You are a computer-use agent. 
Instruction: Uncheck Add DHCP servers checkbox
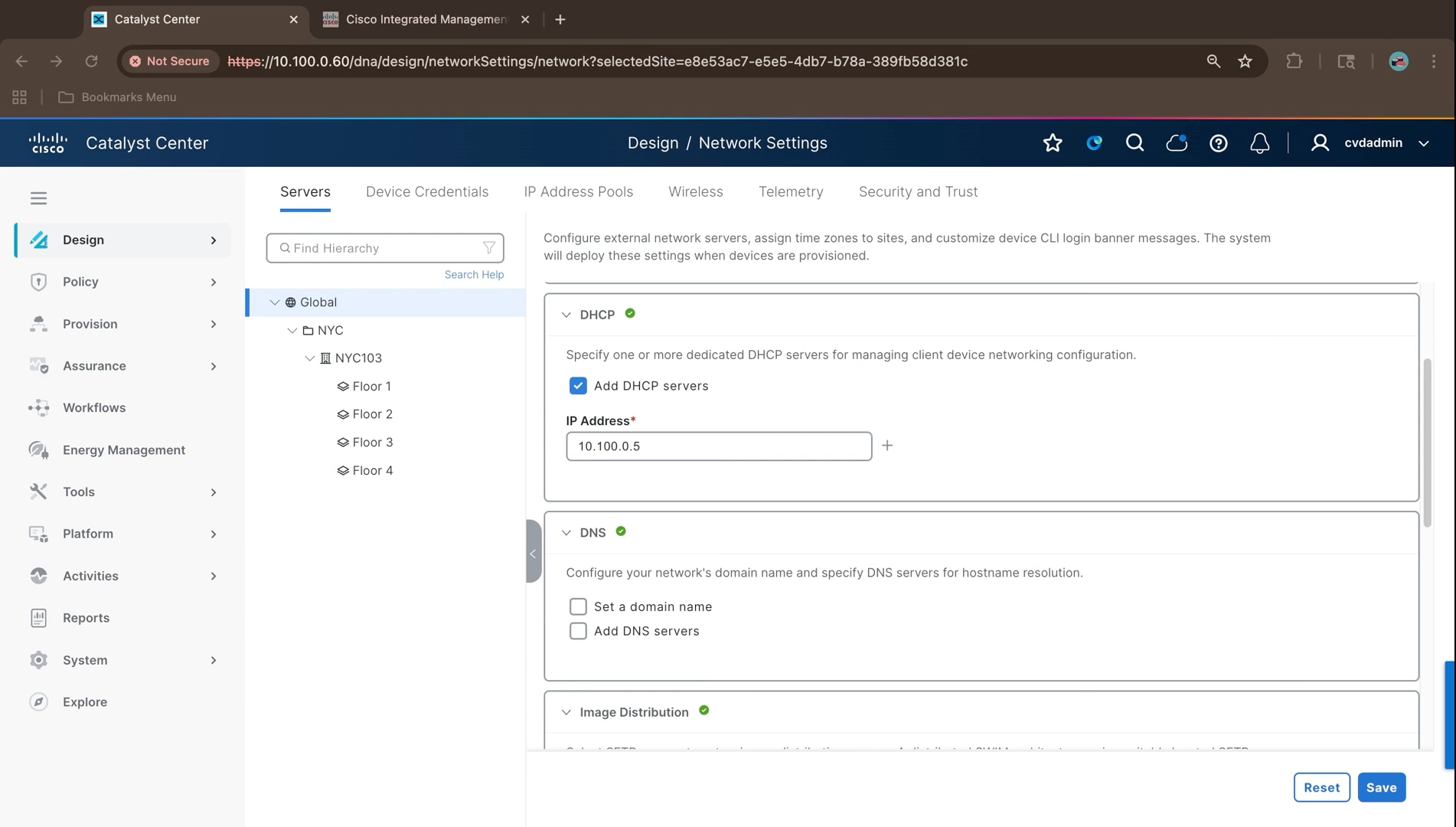[578, 386]
